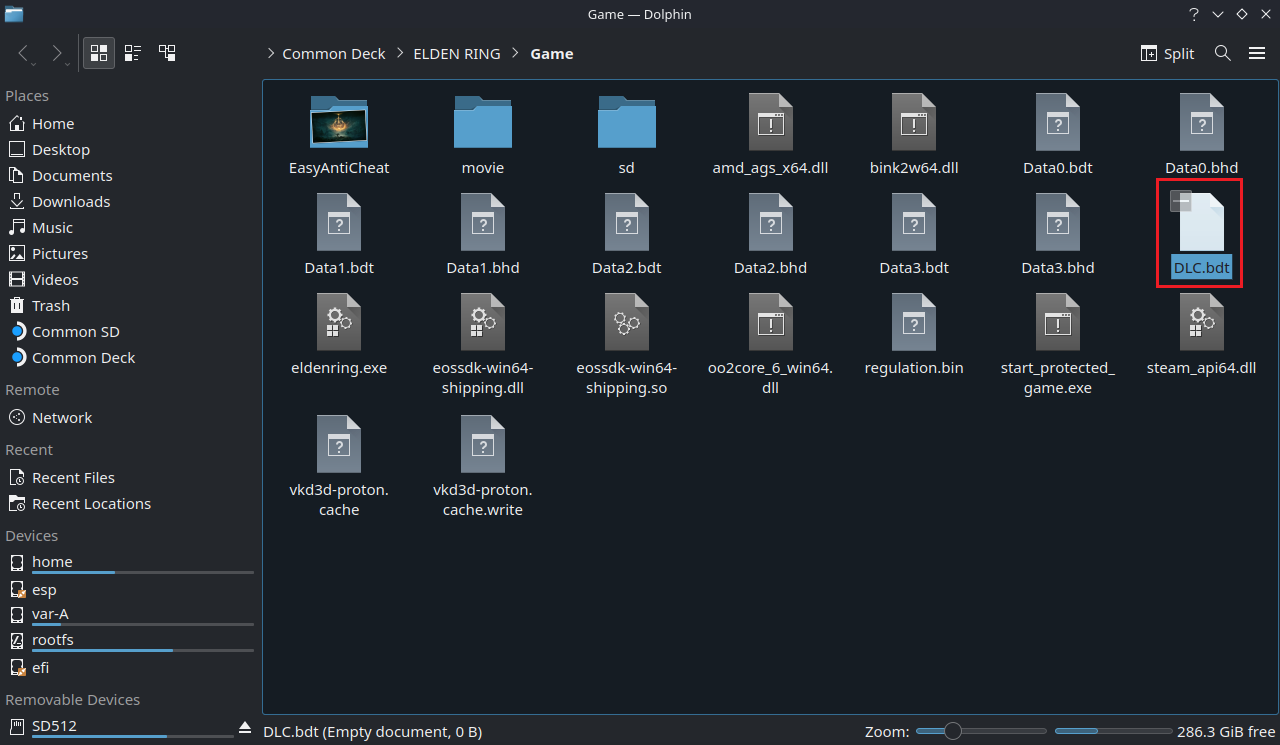This screenshot has height=745, width=1280.
Task: Select regulation.bin file
Action: (914, 335)
